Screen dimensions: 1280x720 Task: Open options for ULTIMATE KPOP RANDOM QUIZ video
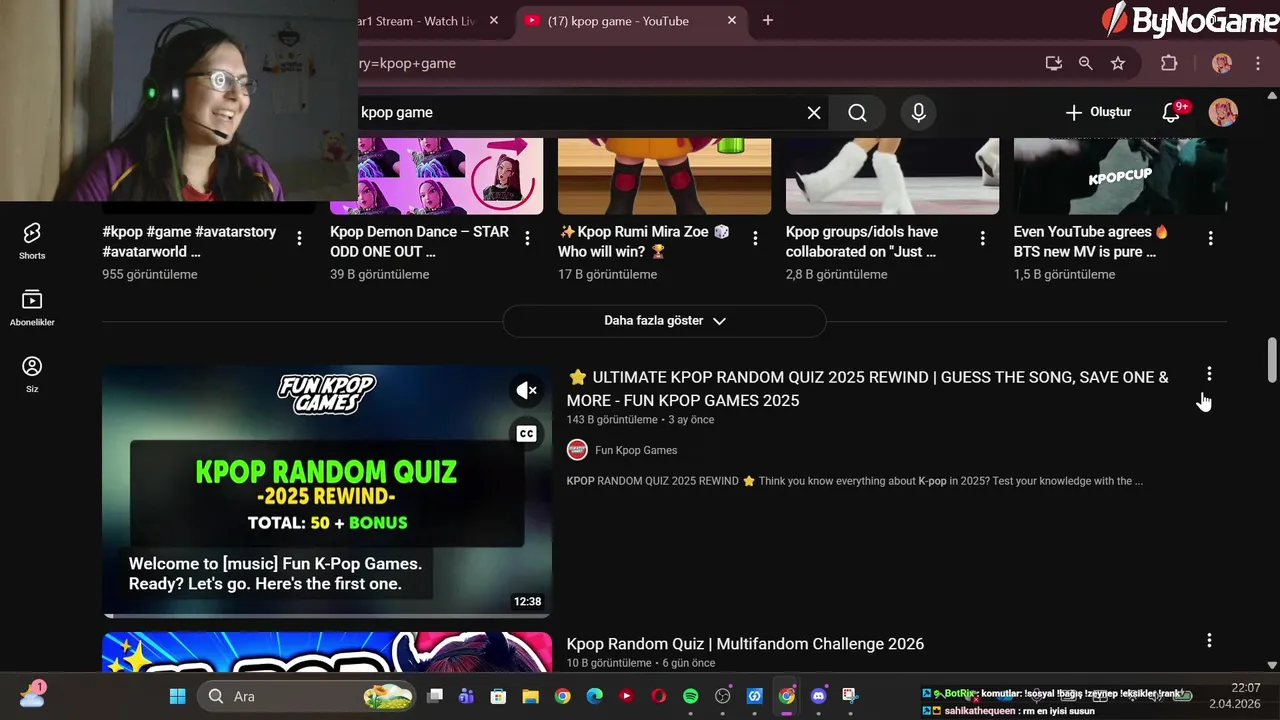click(x=1209, y=374)
